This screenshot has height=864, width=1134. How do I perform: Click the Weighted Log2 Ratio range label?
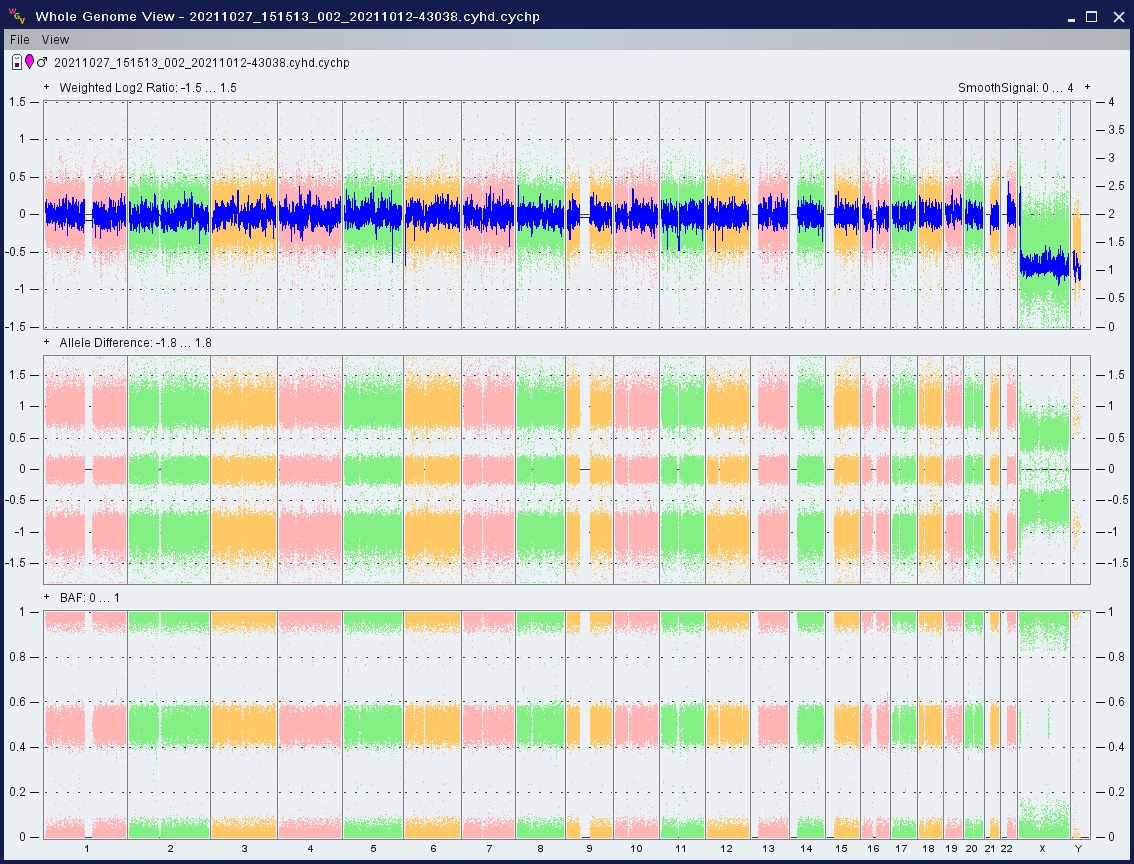pos(147,88)
